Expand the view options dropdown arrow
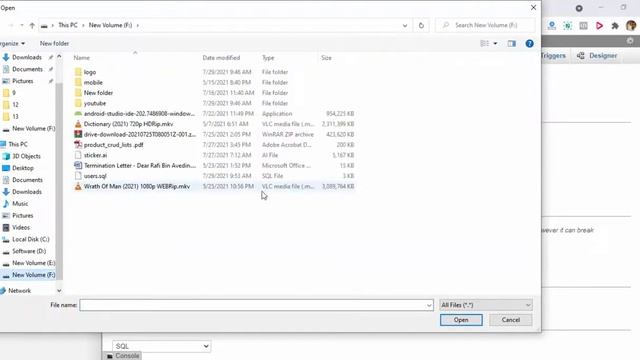Screen dimensions: 640x360 pos(495,43)
